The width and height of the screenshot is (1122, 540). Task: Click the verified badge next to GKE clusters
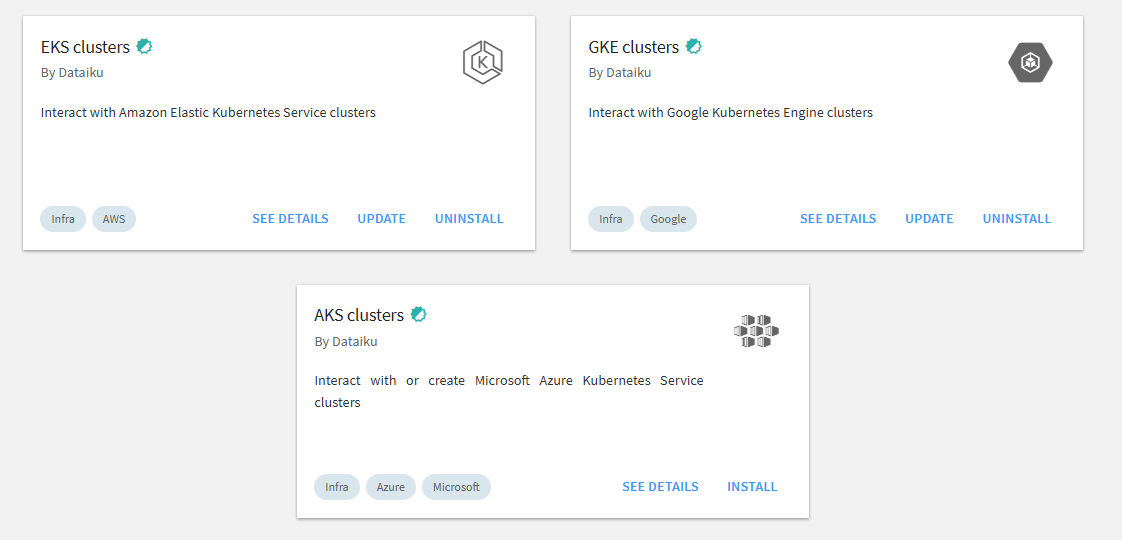tap(693, 46)
